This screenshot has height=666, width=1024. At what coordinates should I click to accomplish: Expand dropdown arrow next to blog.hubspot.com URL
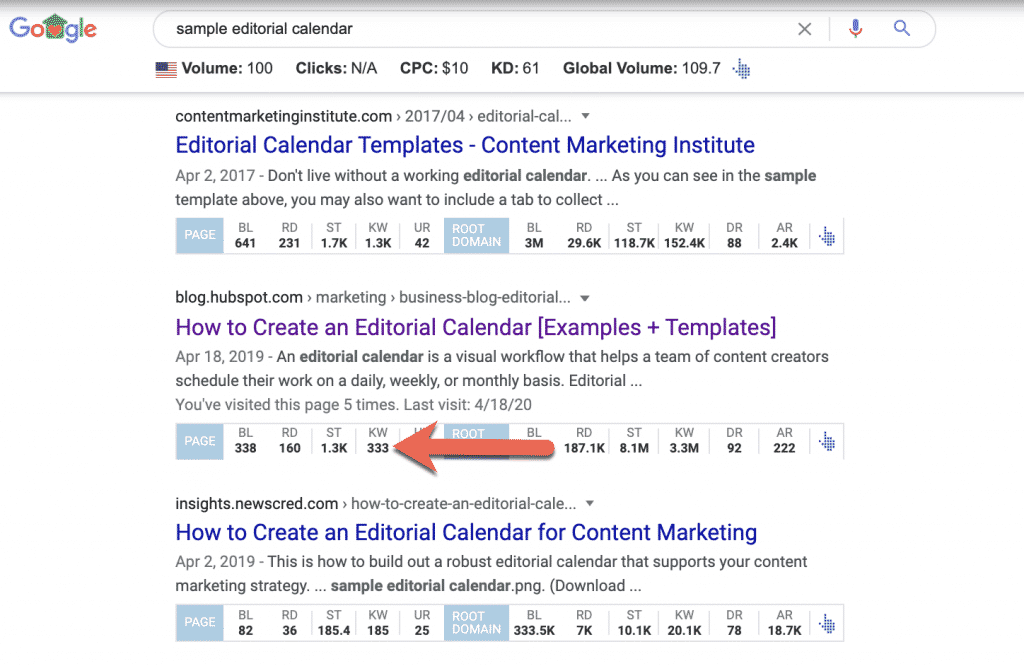(585, 298)
